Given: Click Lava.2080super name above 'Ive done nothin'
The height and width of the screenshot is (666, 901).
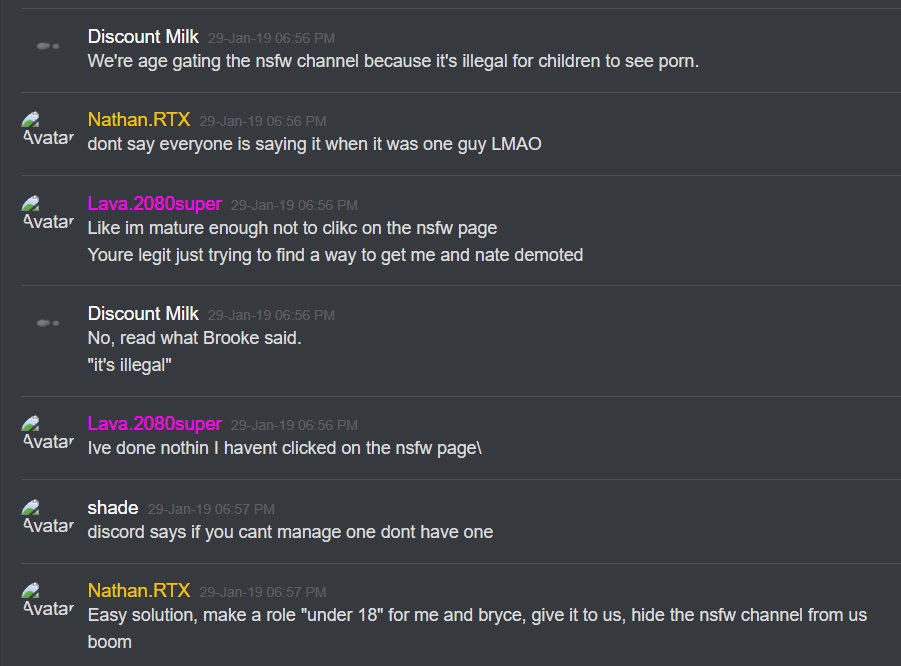Looking at the screenshot, I should click(155, 424).
